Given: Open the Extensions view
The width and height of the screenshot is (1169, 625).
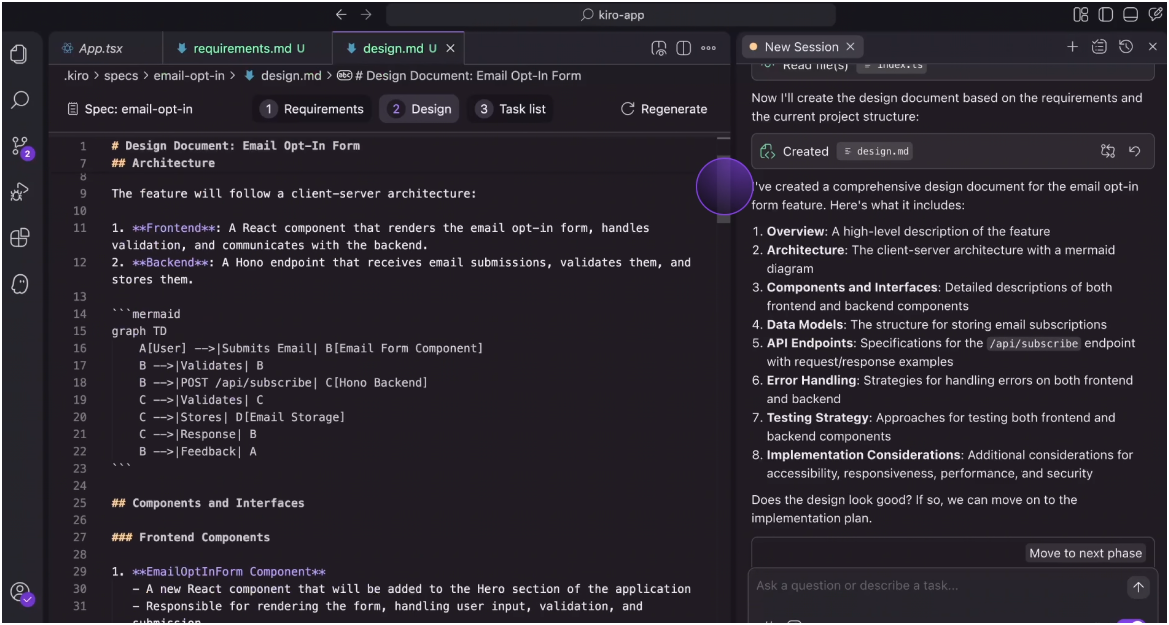Looking at the screenshot, I should (x=19, y=238).
